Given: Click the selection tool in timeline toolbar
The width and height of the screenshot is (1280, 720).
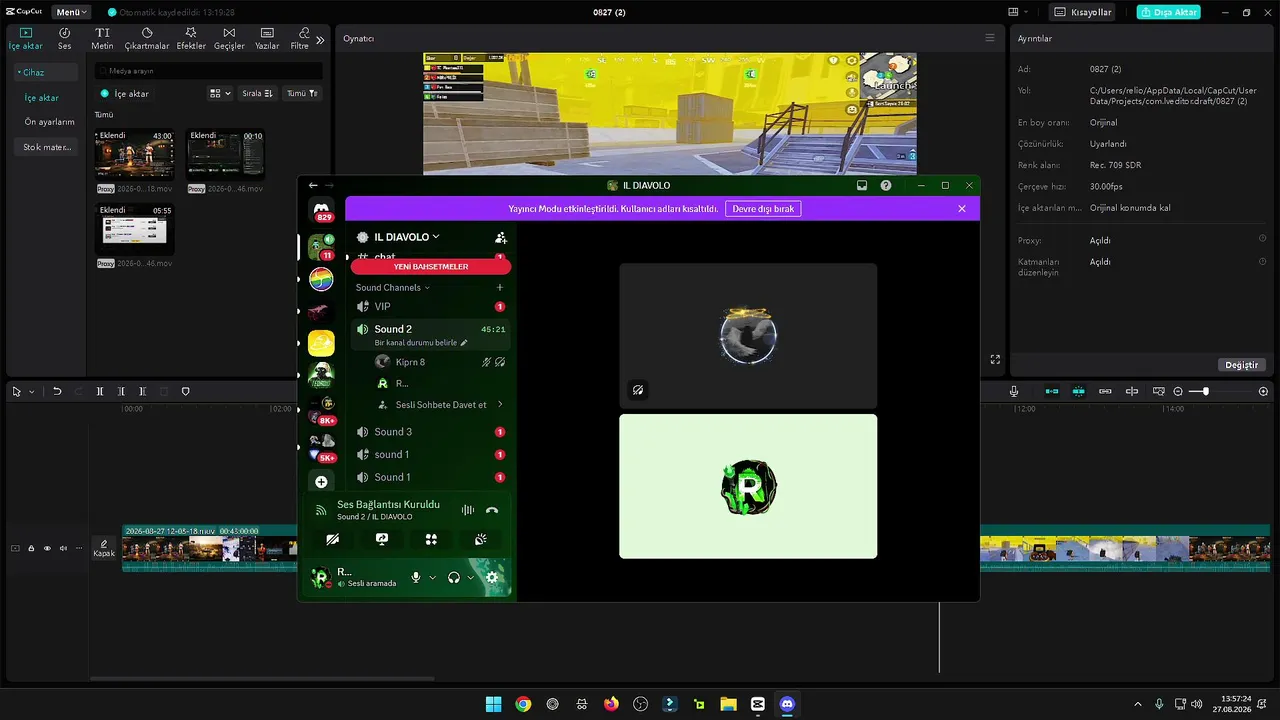Looking at the screenshot, I should 16,391.
